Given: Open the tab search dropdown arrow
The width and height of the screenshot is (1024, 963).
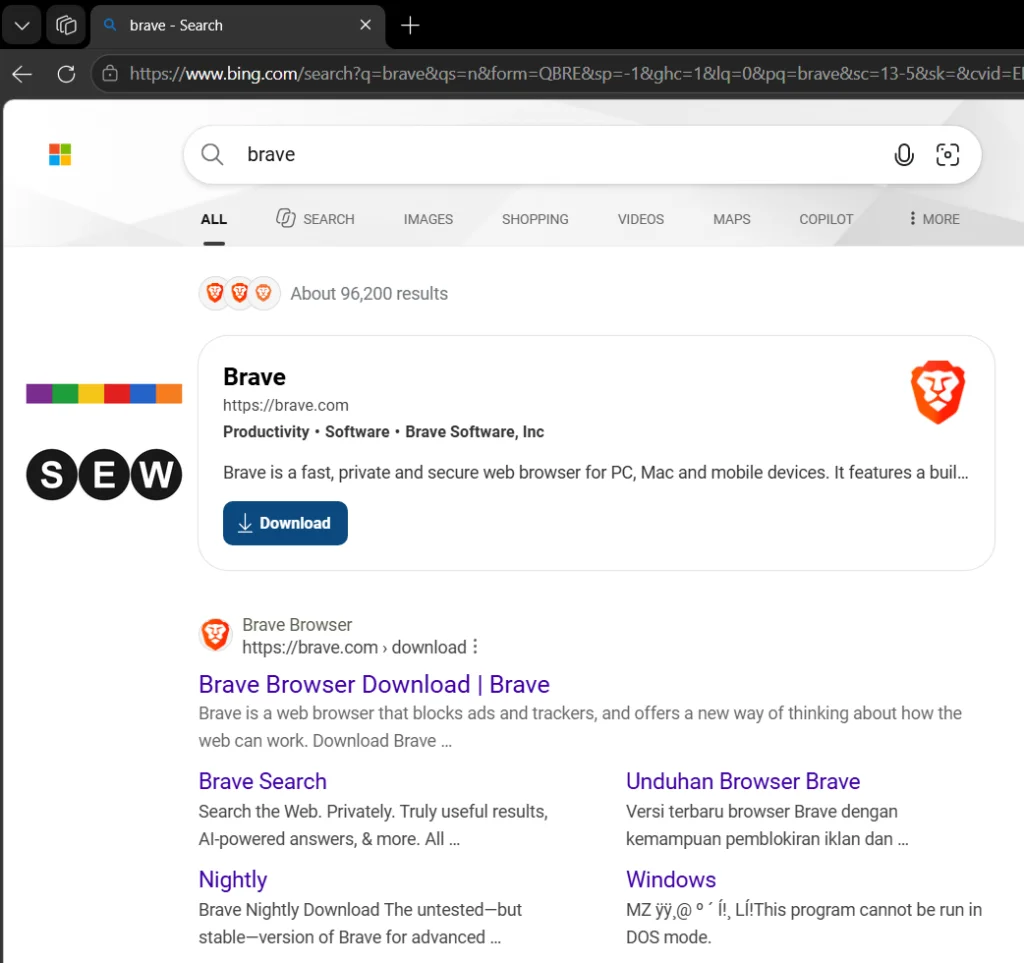Looking at the screenshot, I should [x=22, y=25].
